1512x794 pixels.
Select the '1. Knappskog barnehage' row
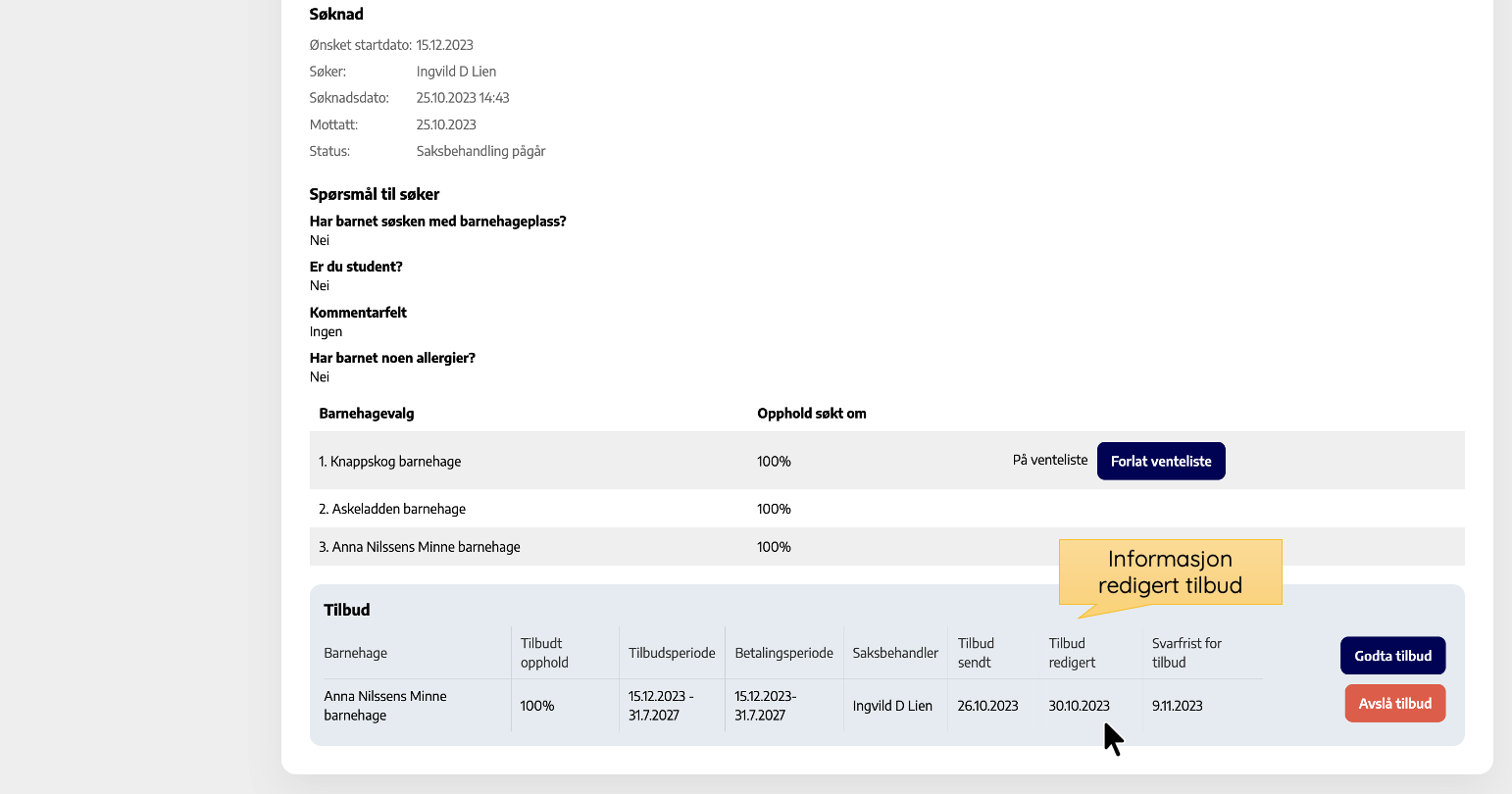click(887, 461)
